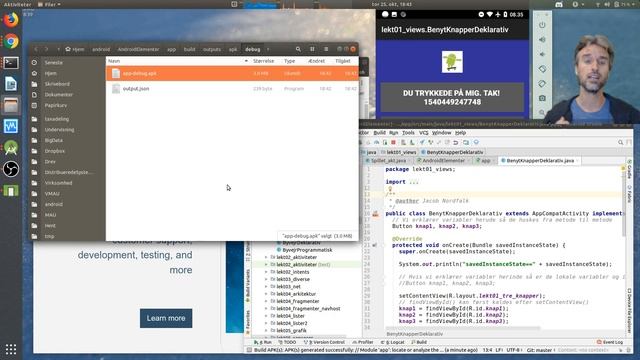Expand lekt04_fragmenter_navhost tree node
This screenshot has width=640, height=360.
point(266,309)
